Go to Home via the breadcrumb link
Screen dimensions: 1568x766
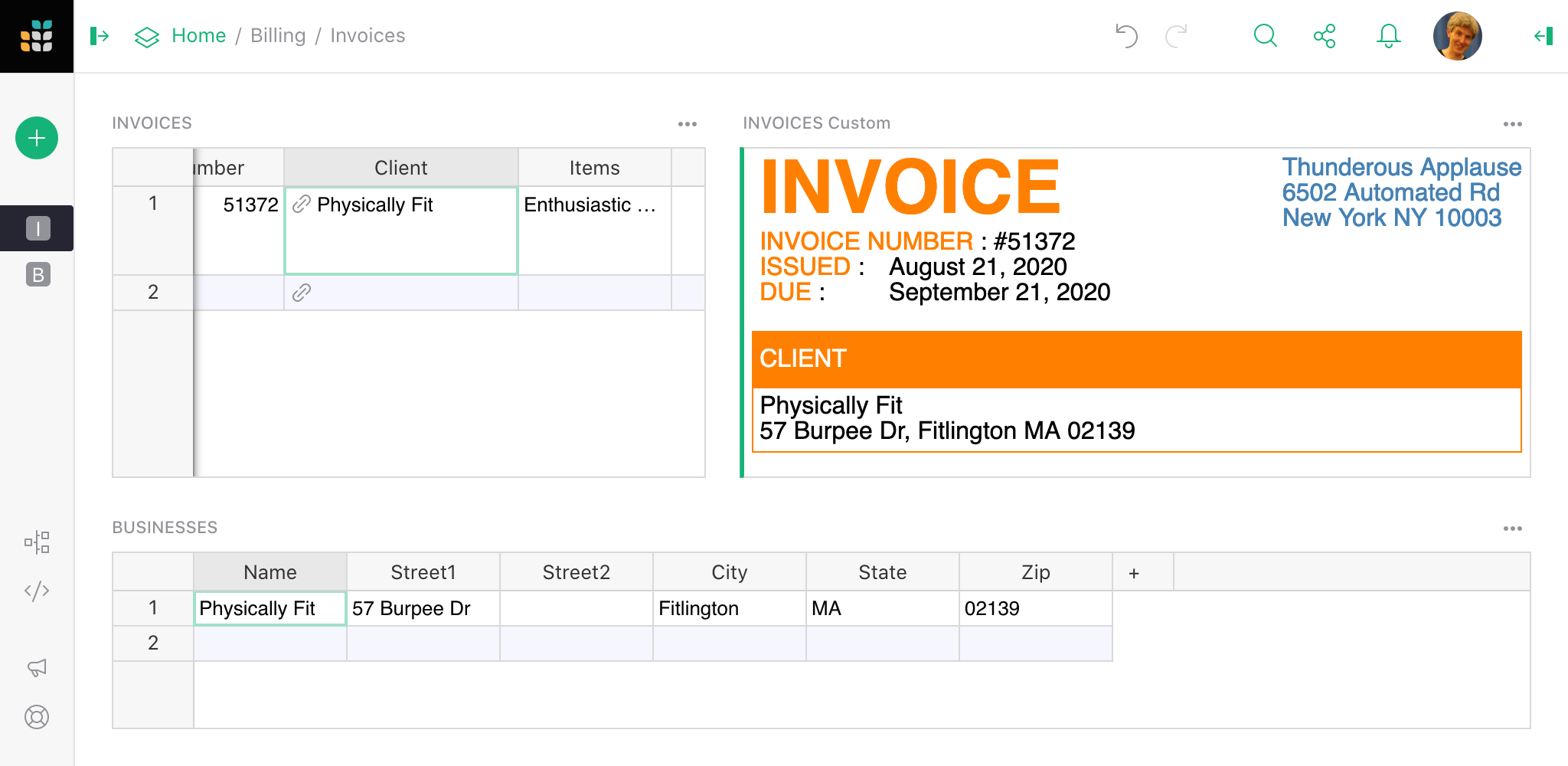point(198,35)
